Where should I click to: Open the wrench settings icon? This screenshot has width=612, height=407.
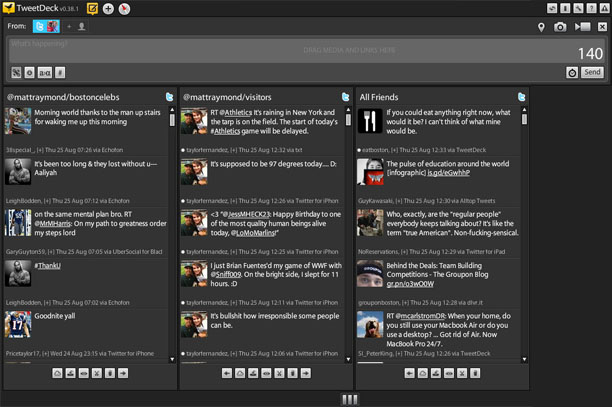(578, 8)
